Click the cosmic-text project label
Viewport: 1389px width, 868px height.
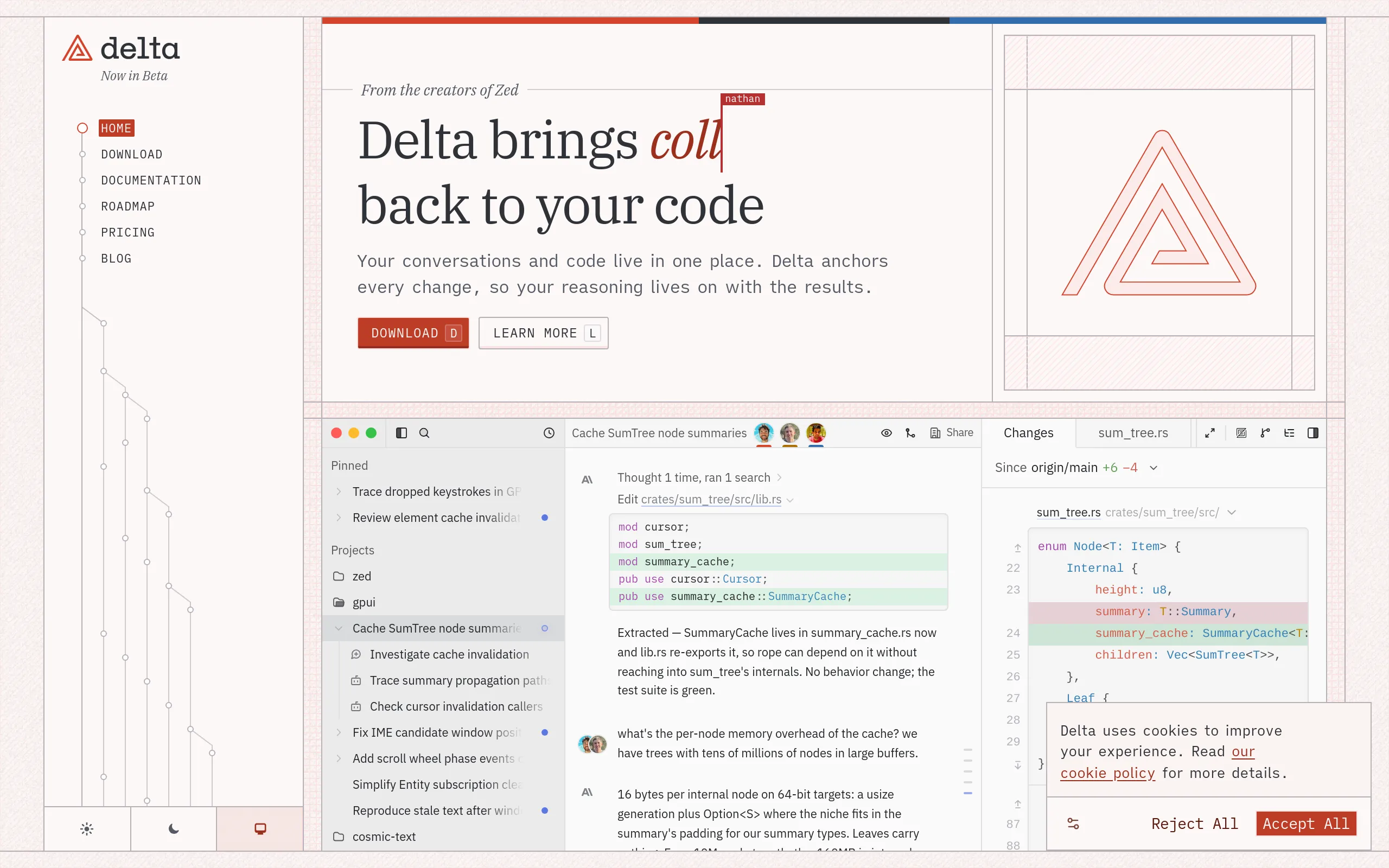pyautogui.click(x=384, y=837)
